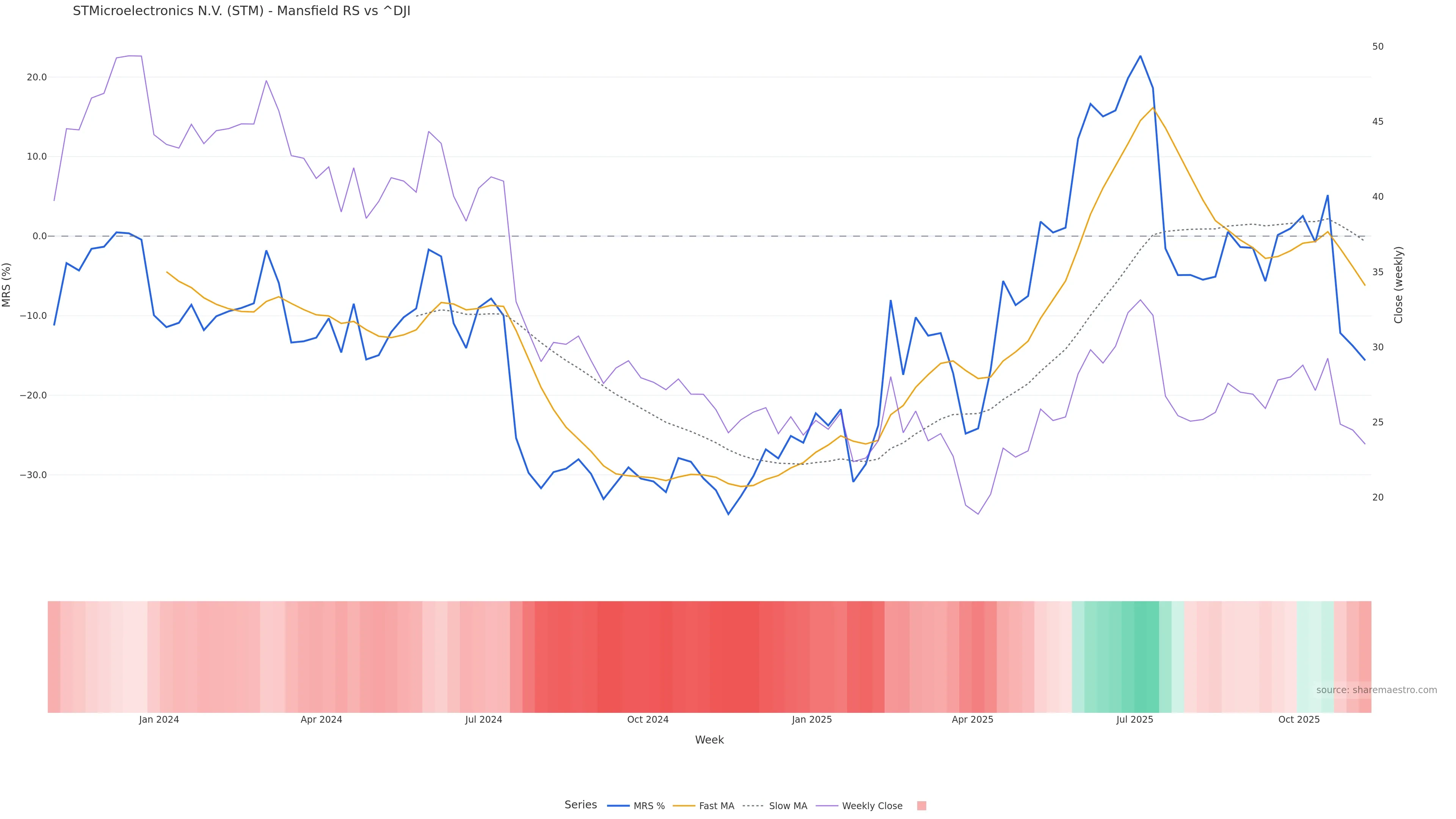The height and width of the screenshot is (819, 1456).
Task: Click the Week x-axis title
Action: pyautogui.click(x=709, y=740)
